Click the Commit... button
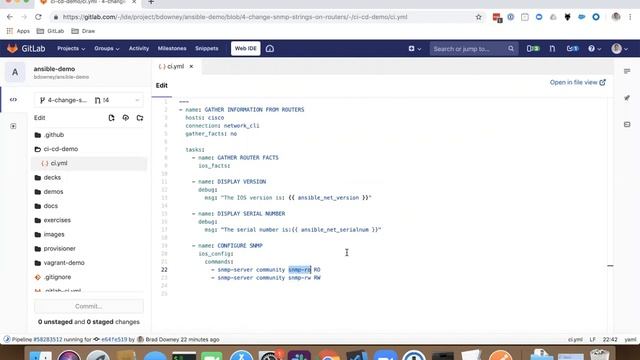The image size is (640, 360). point(89,306)
